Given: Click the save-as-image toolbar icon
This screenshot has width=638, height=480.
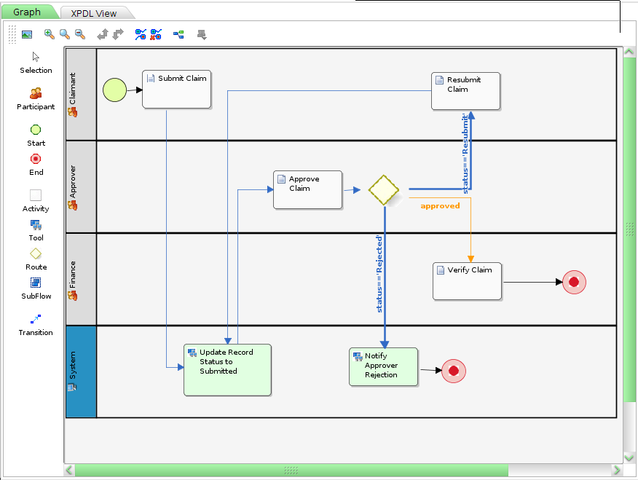Looking at the screenshot, I should tap(27, 35).
